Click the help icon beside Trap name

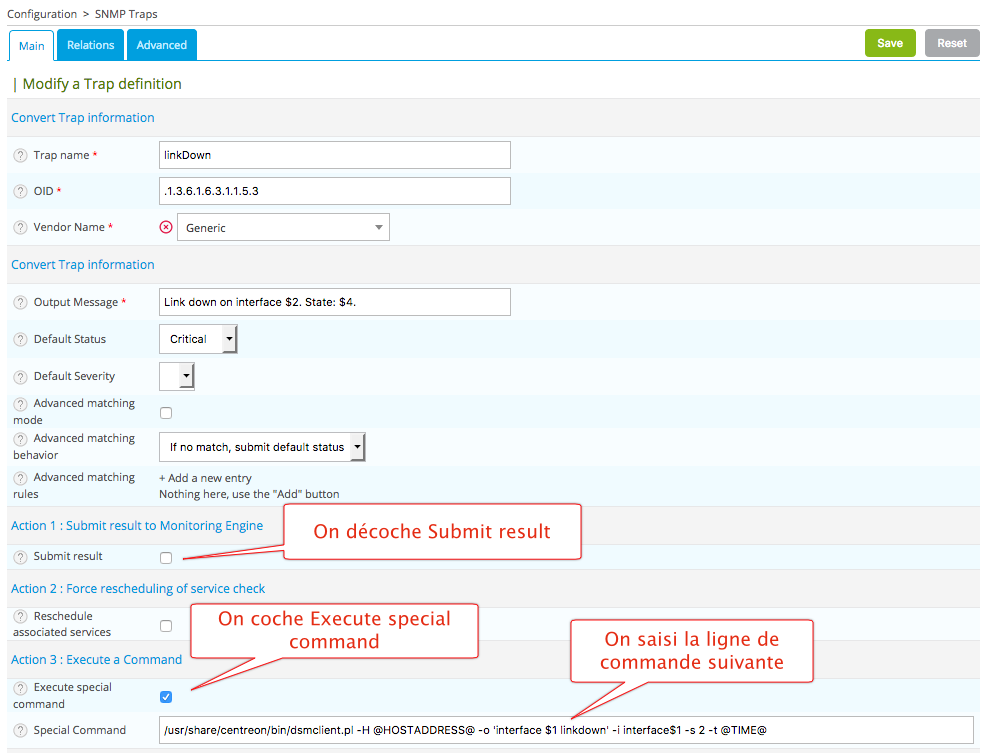click(20, 156)
